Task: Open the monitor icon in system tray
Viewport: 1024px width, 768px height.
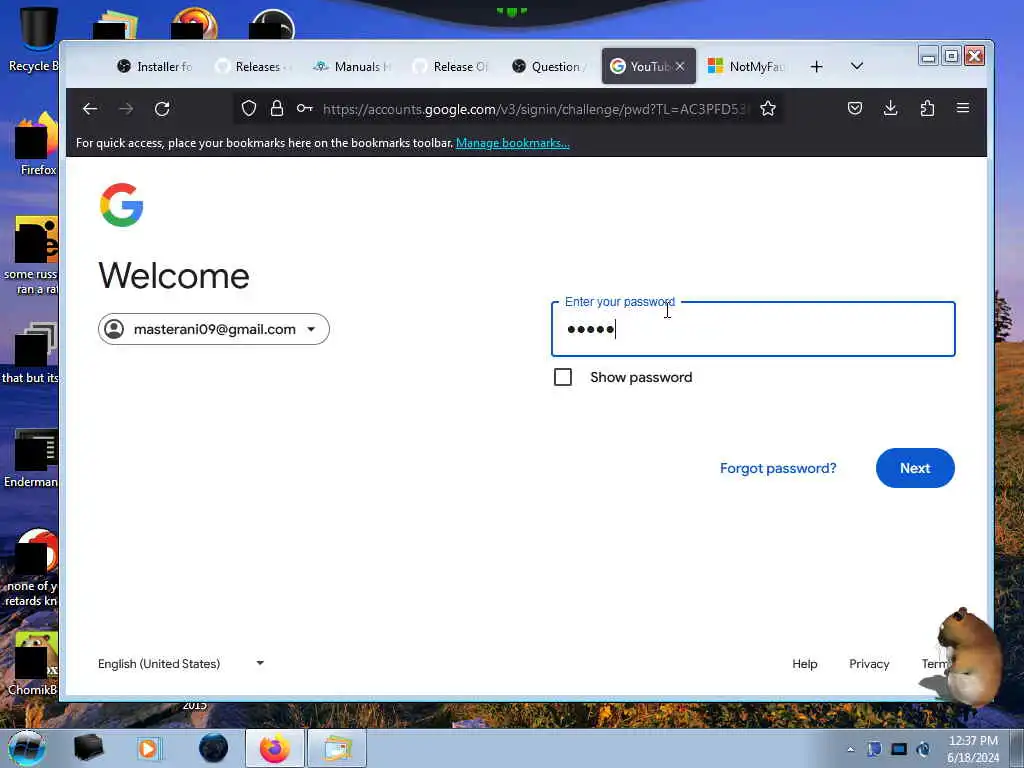Action: coord(899,749)
